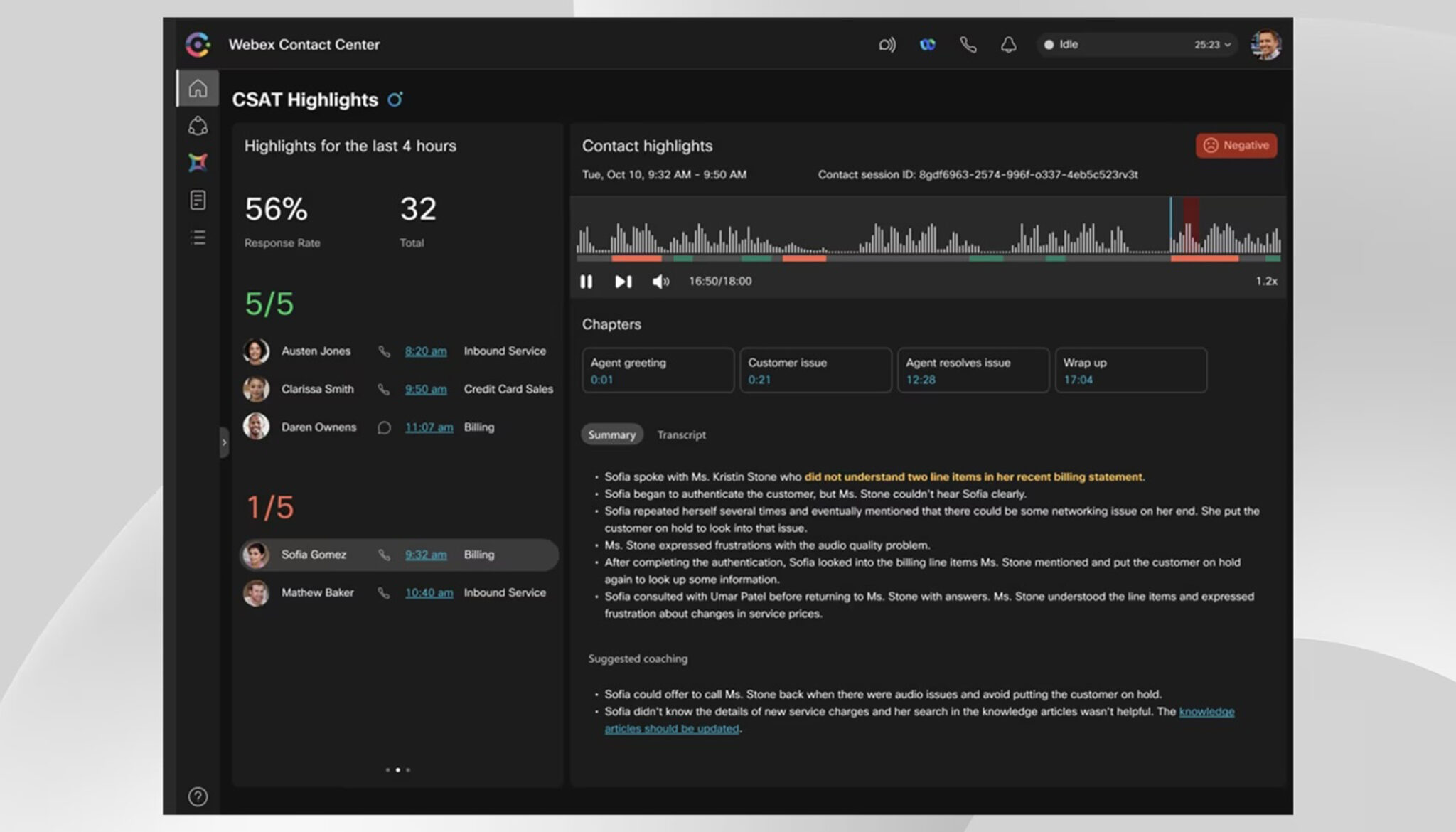
Task: Refresh CSAT Highlights with circular icon
Action: pos(395,100)
